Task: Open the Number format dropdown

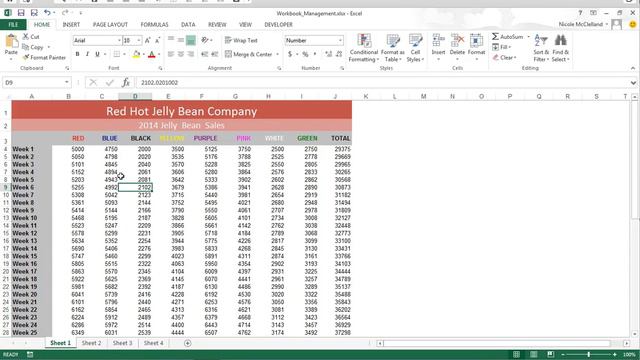Action: coord(340,40)
